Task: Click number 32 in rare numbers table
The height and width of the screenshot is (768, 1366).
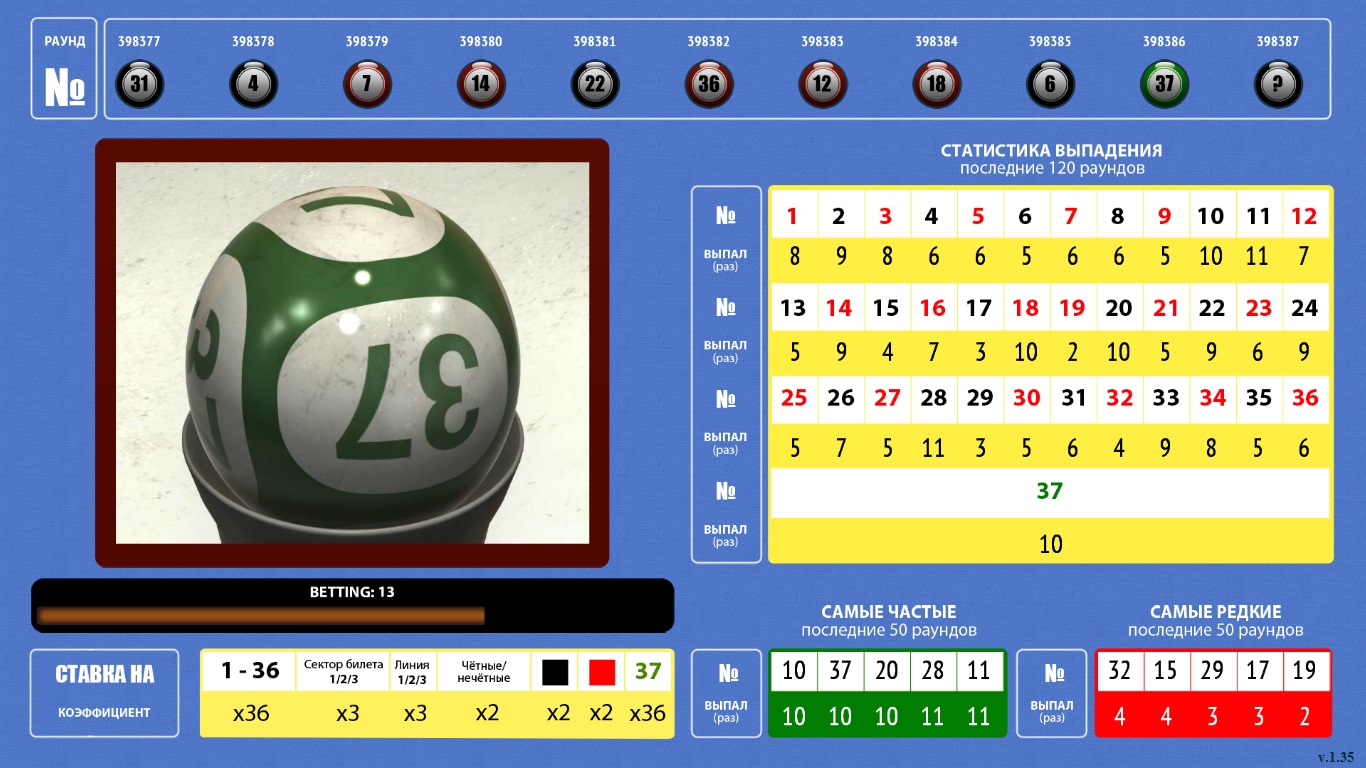Action: (x=1121, y=670)
